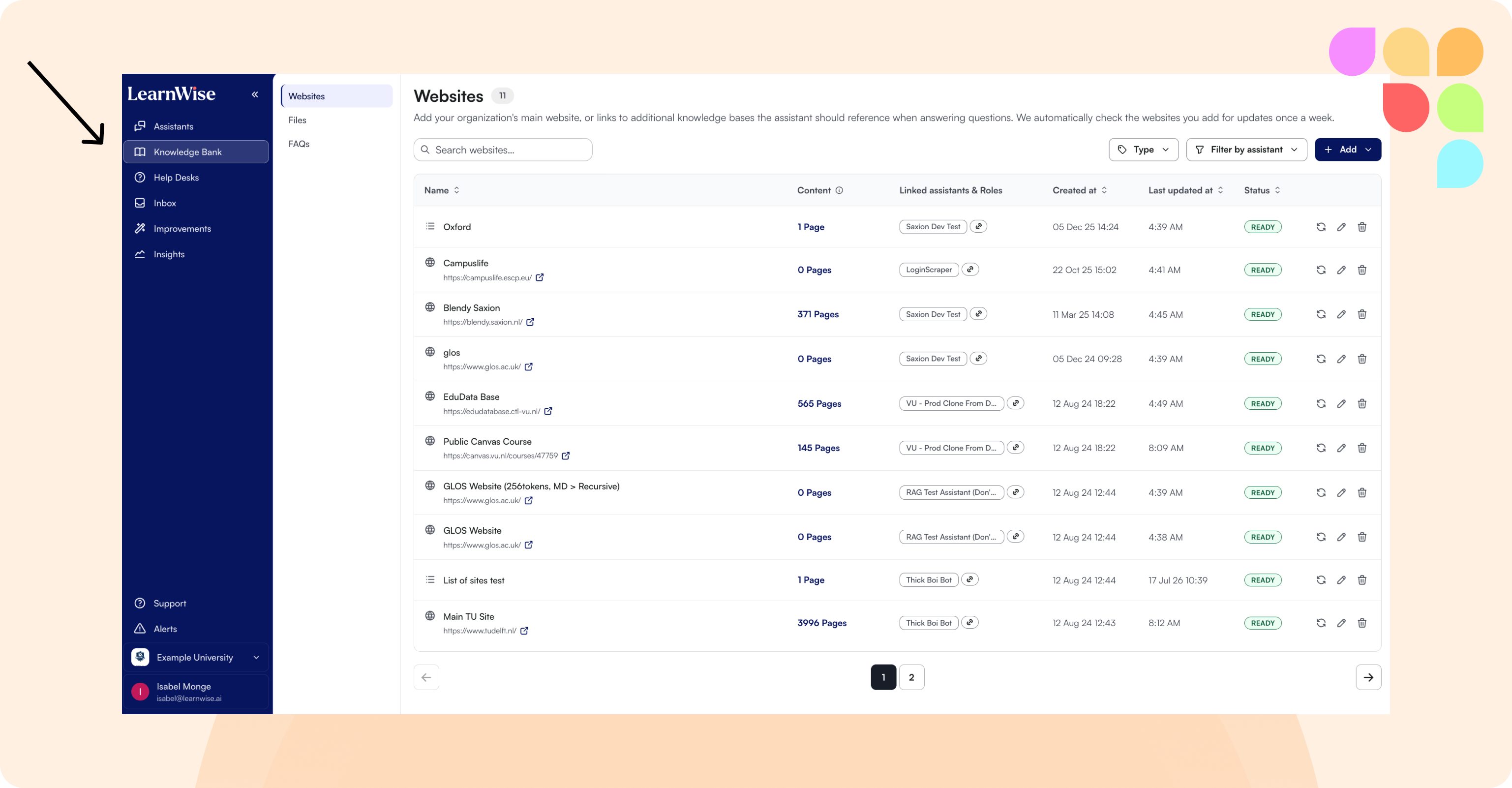1512x788 pixels.
Task: Click the Search websites input field
Action: click(502, 150)
